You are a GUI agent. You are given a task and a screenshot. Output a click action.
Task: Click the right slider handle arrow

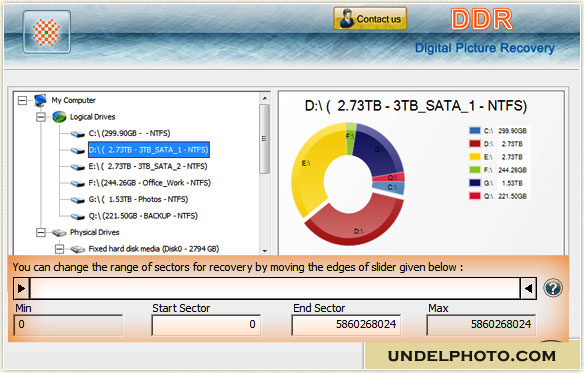click(528, 288)
